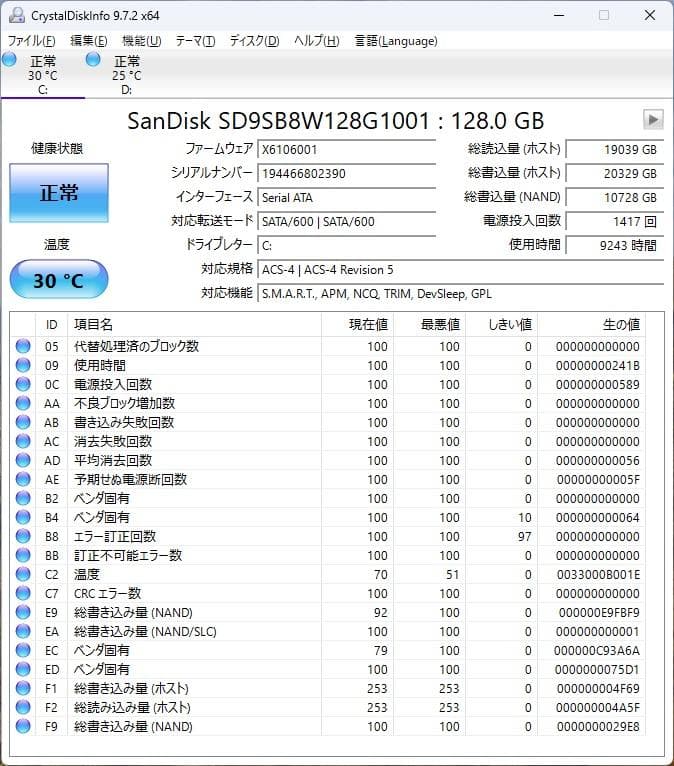Click the next disk arrow button
This screenshot has width=674, height=766.
point(653,119)
